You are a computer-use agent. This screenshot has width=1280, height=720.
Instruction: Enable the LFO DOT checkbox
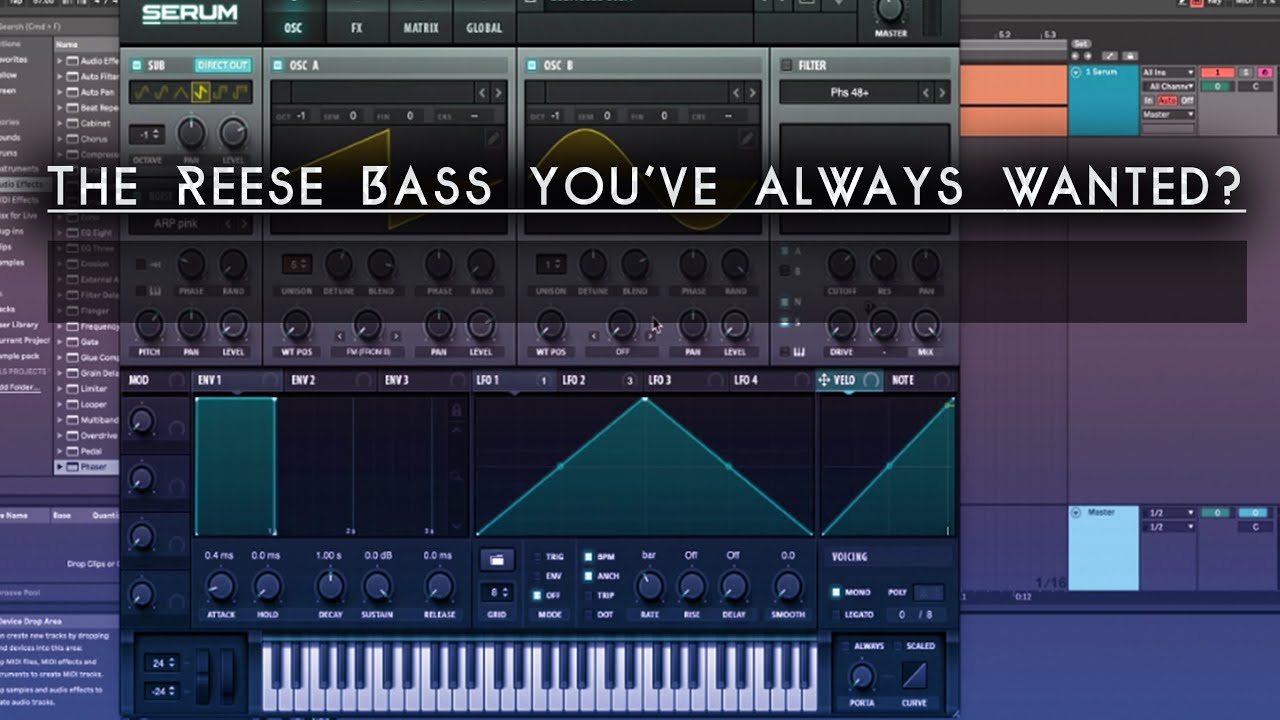[x=588, y=614]
